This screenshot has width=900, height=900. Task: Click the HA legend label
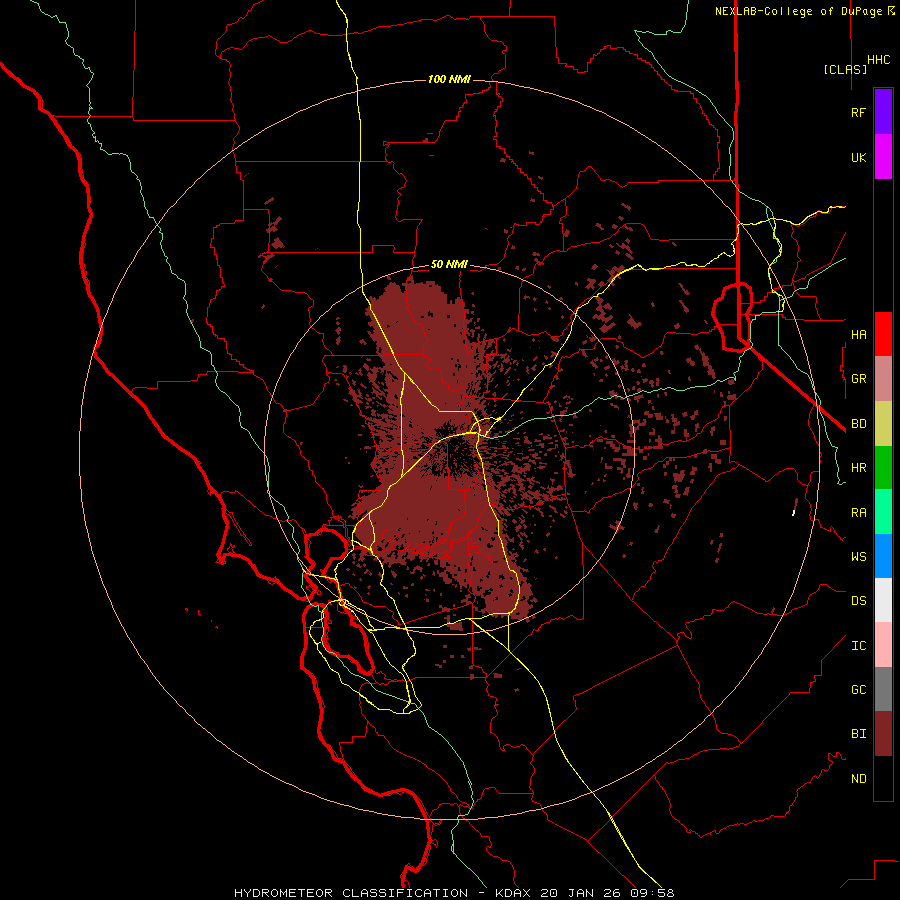pos(858,334)
